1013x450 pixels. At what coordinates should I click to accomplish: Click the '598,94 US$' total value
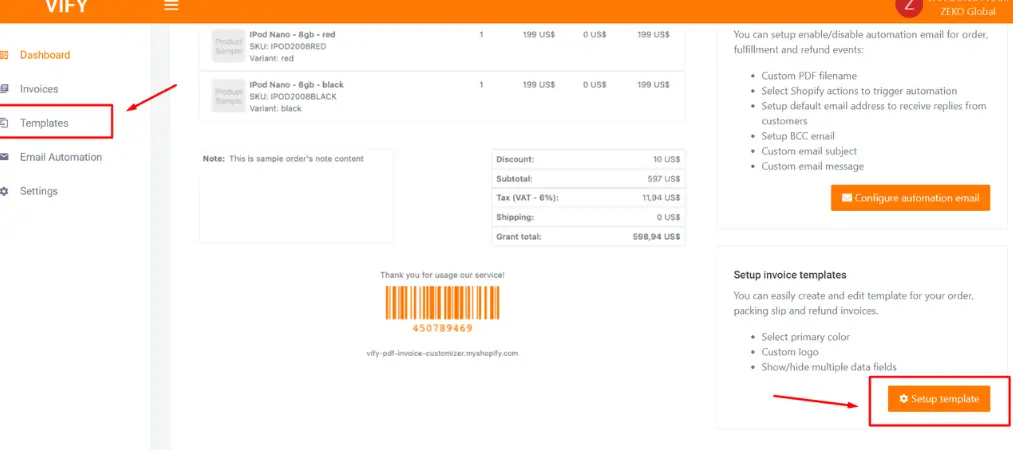click(656, 237)
